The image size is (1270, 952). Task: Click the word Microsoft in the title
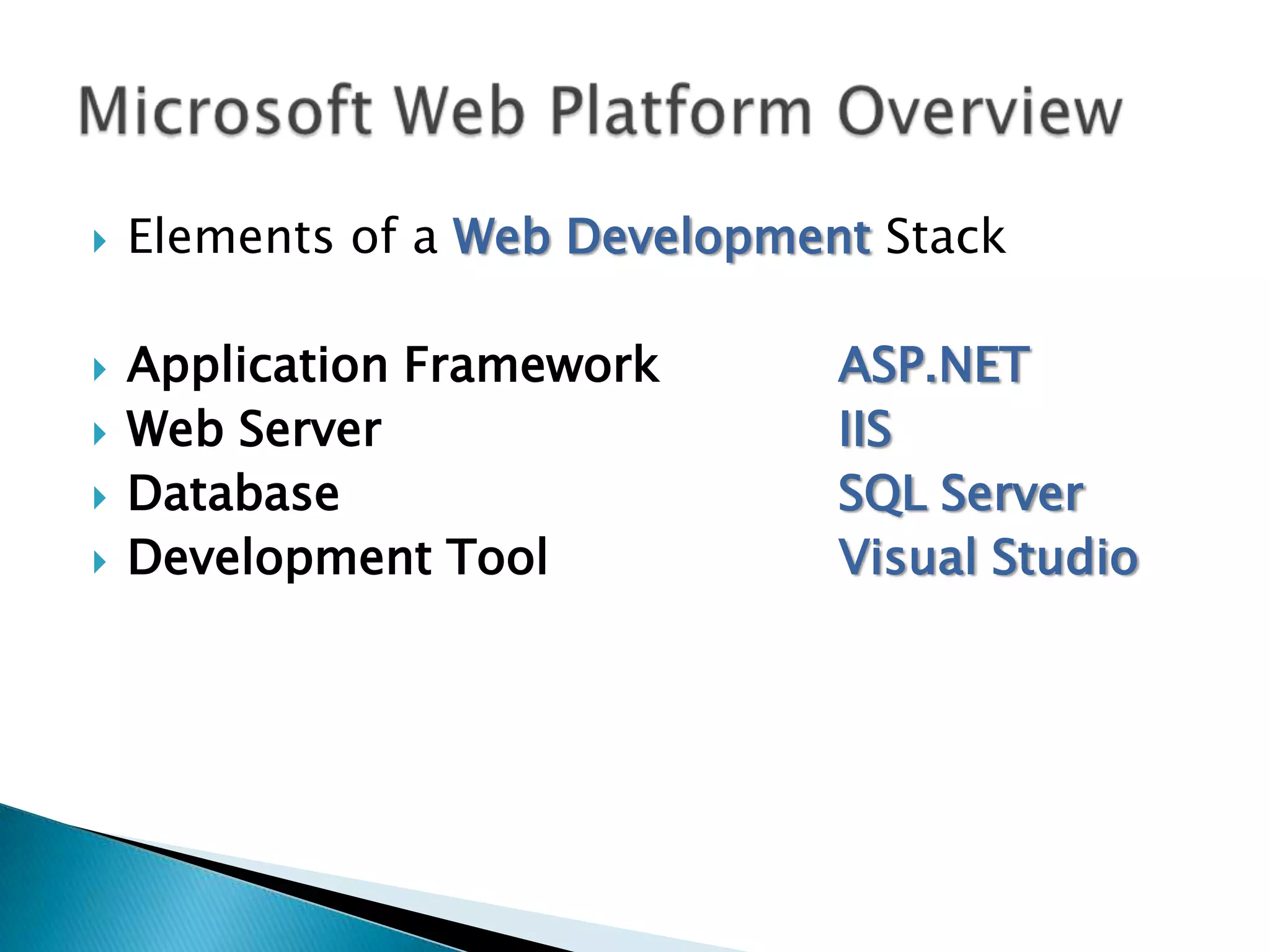click(x=226, y=112)
